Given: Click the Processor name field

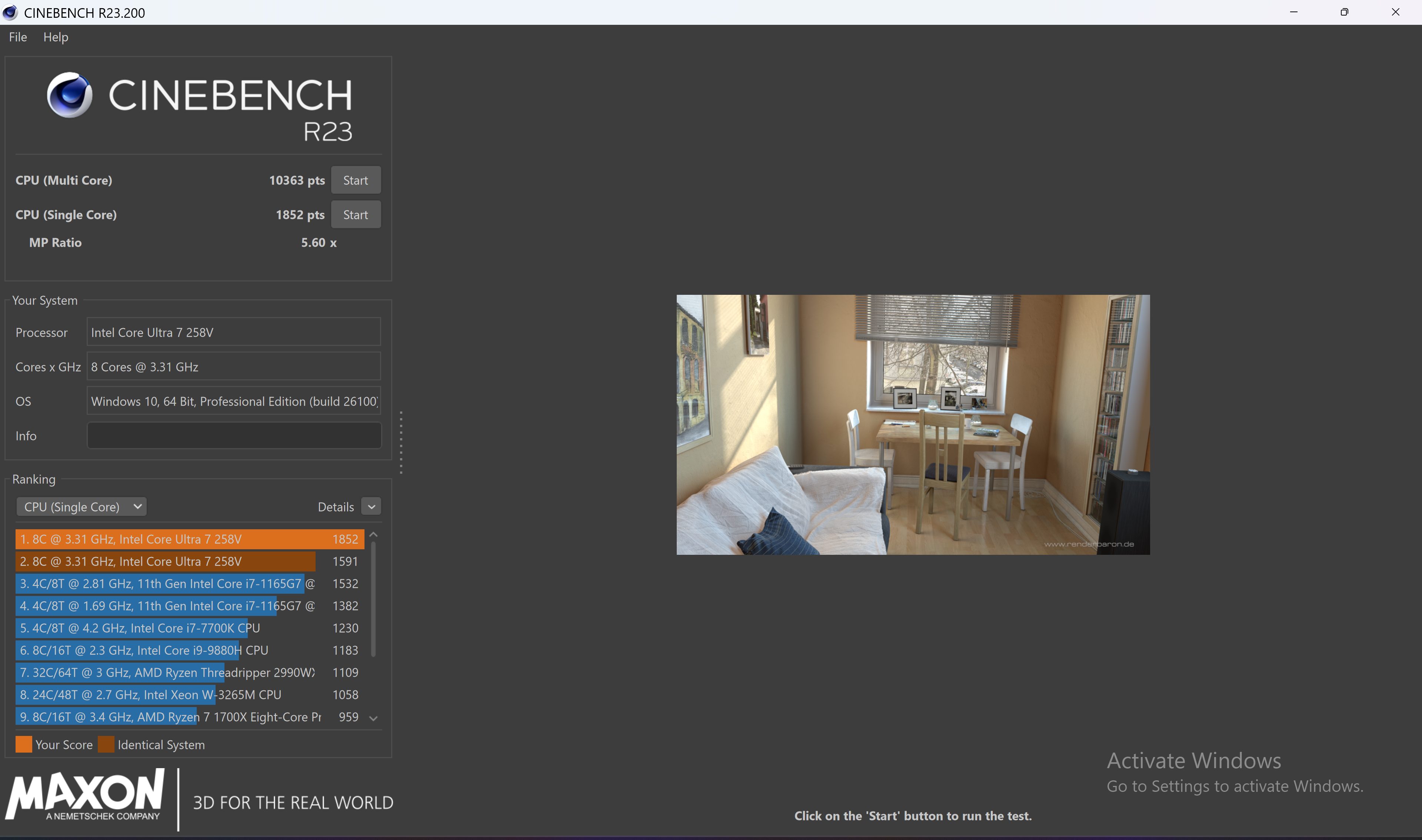Looking at the screenshot, I should pos(234,332).
